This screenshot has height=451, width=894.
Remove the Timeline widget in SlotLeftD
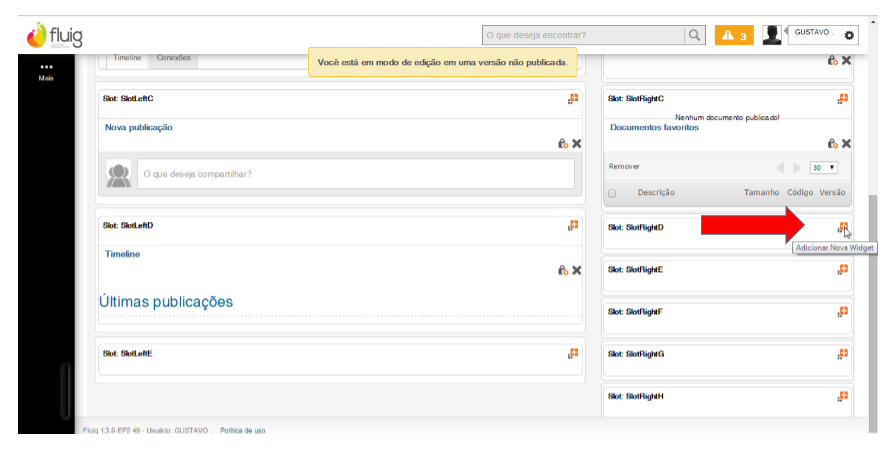point(576,270)
